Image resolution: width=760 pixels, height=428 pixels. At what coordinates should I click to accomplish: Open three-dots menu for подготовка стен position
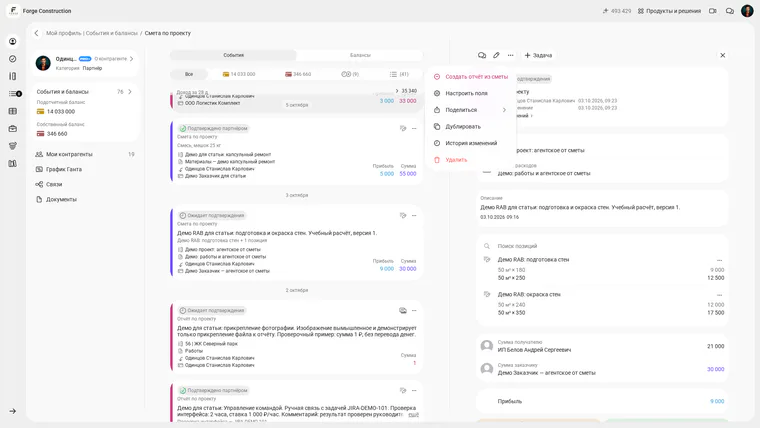click(x=719, y=260)
